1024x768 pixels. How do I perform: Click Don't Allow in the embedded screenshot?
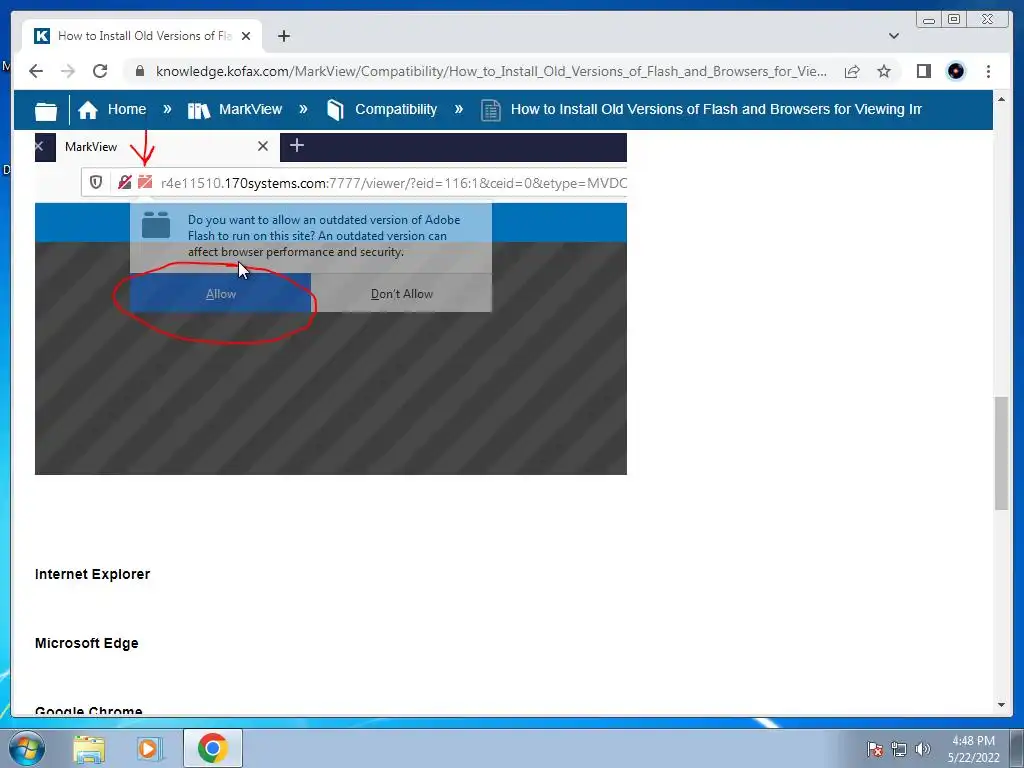(x=402, y=294)
